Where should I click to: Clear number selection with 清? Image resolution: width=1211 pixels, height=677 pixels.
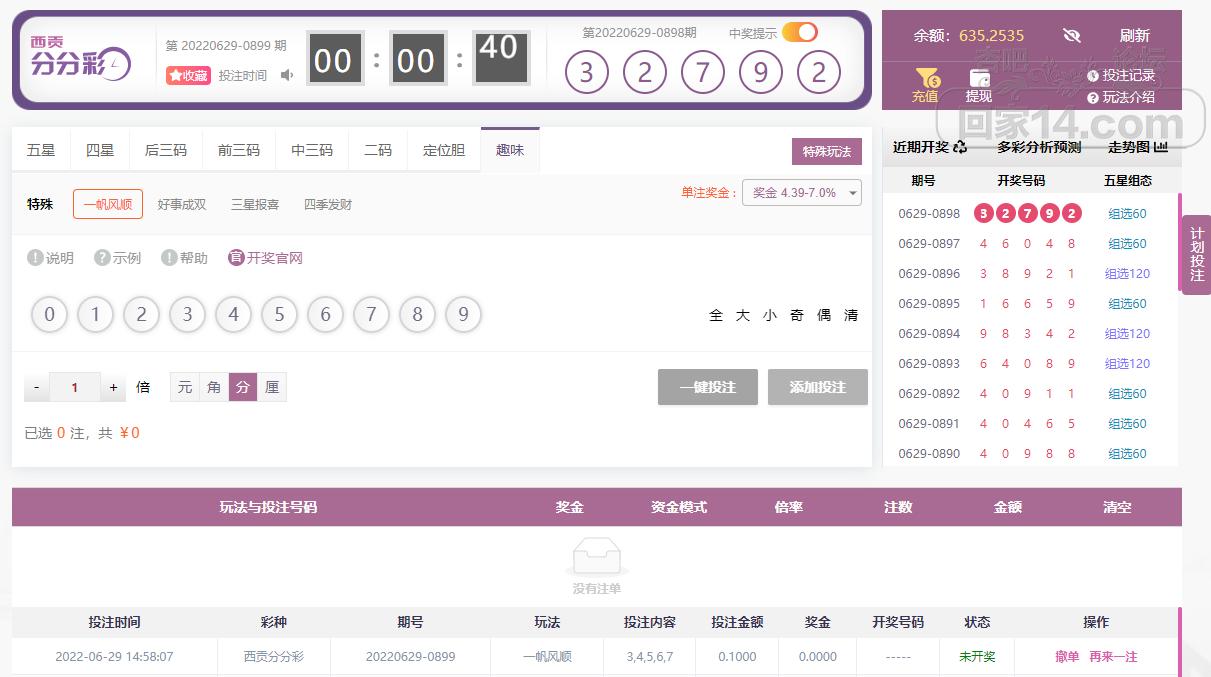pos(851,315)
